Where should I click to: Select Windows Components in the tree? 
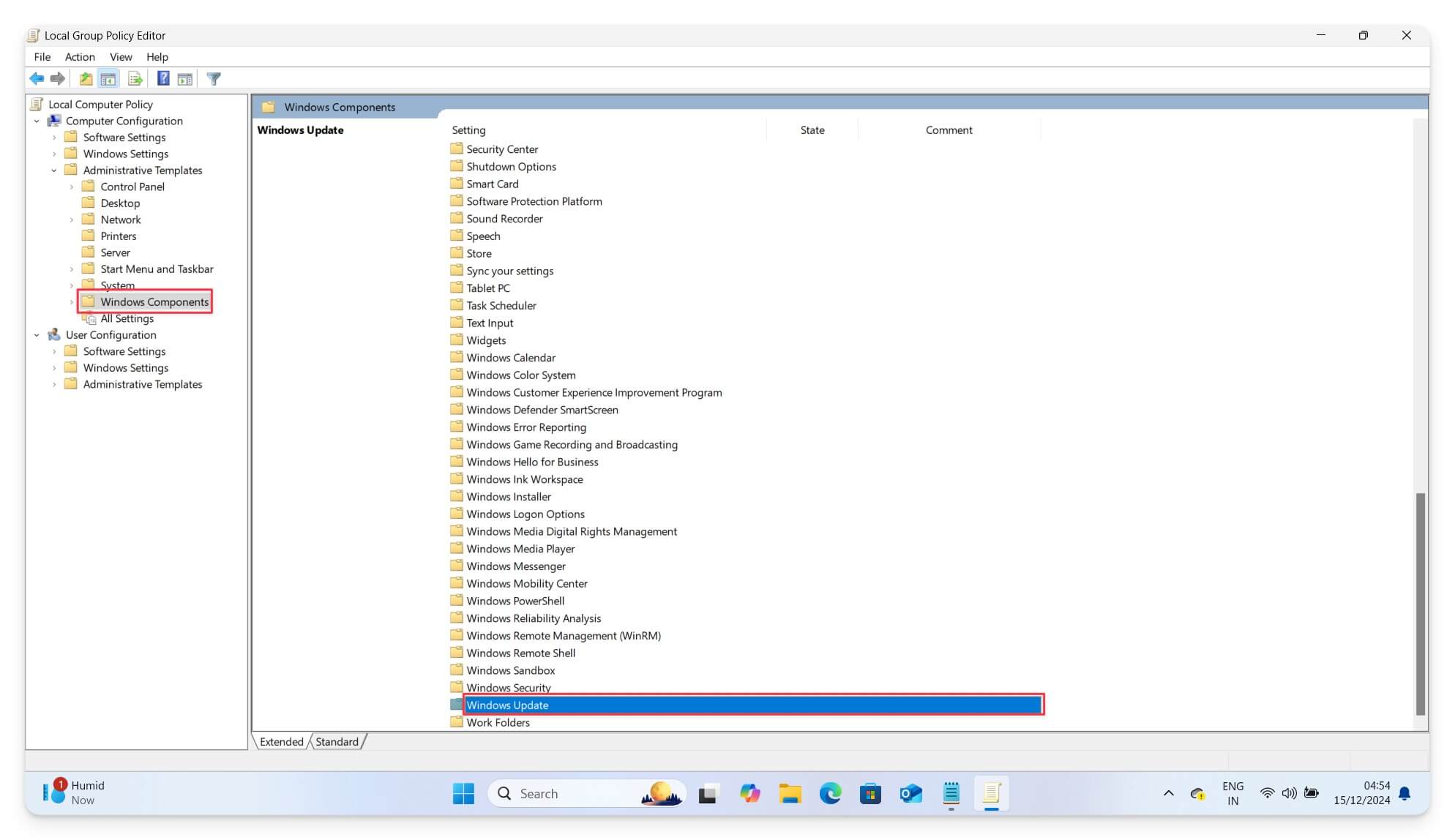click(154, 301)
